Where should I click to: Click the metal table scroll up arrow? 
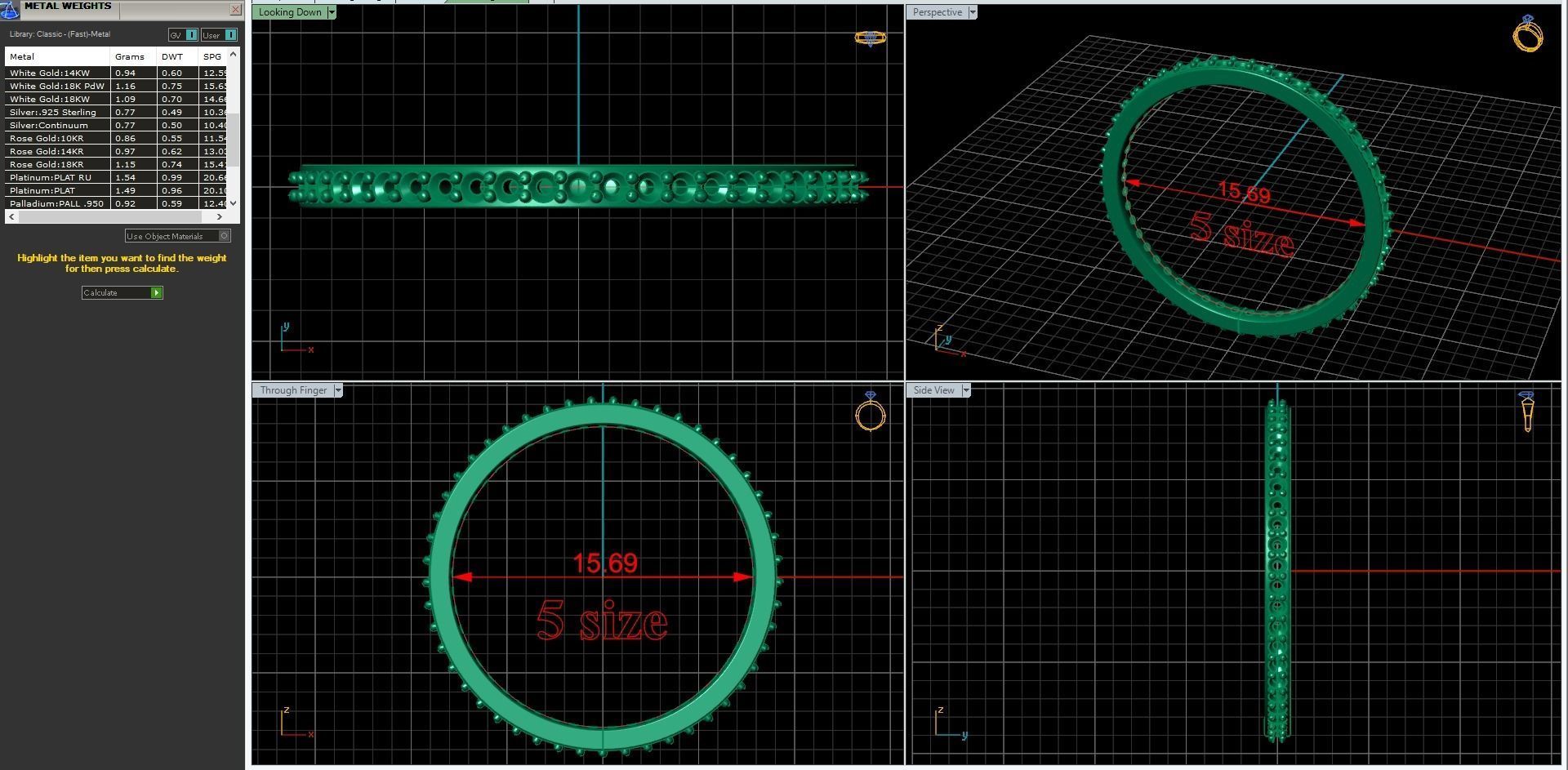(234, 54)
